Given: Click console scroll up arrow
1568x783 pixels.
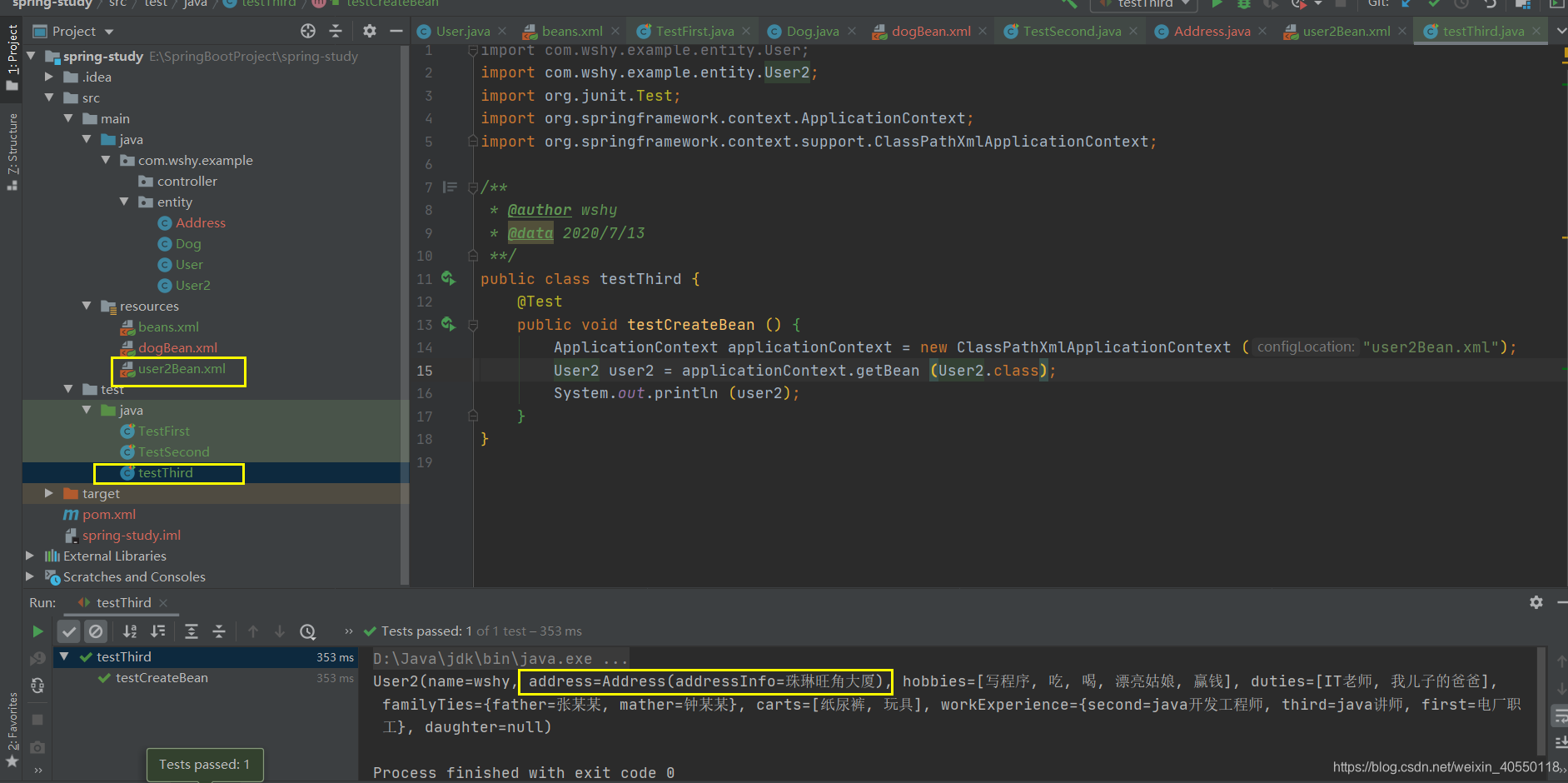Looking at the screenshot, I should click(1561, 662).
